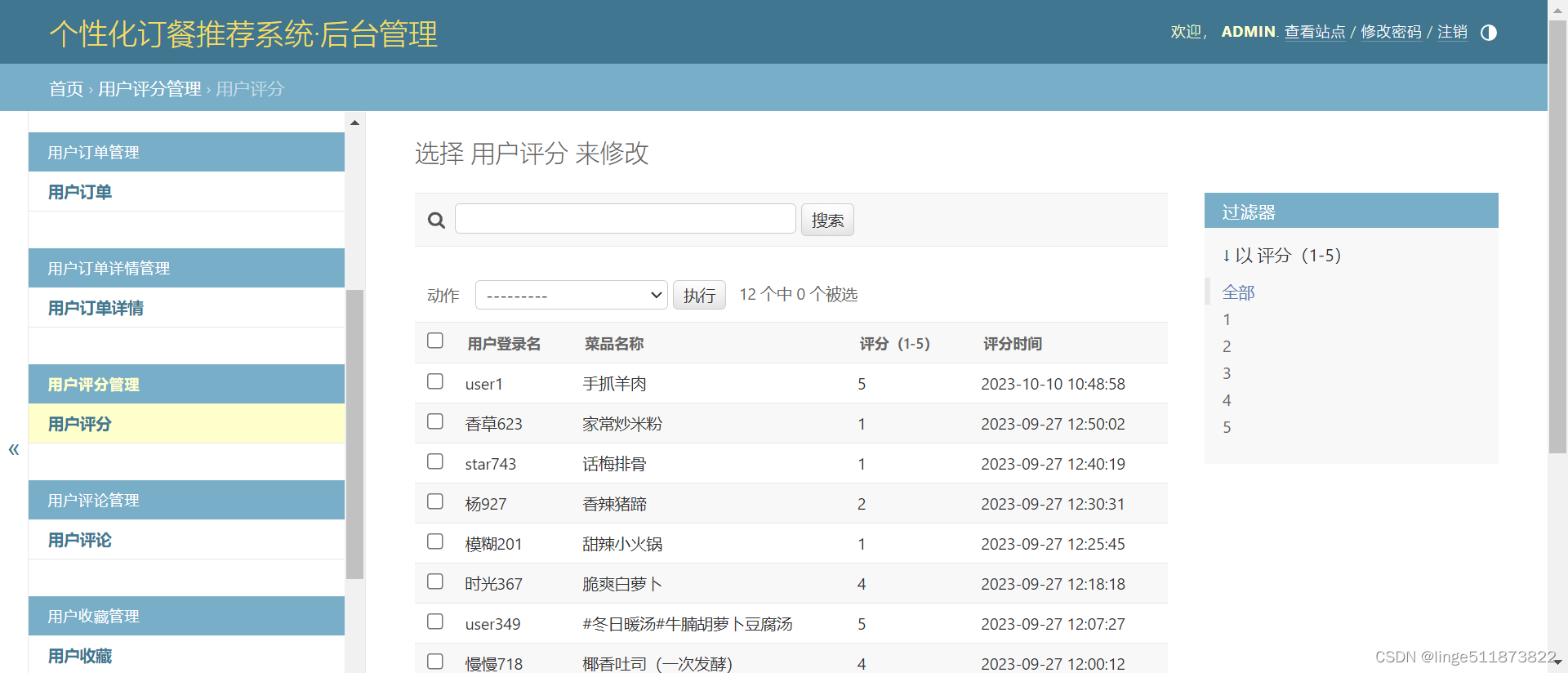Click the 家常炒米粉 dish name cell
The image size is (1568, 673).
(x=622, y=424)
